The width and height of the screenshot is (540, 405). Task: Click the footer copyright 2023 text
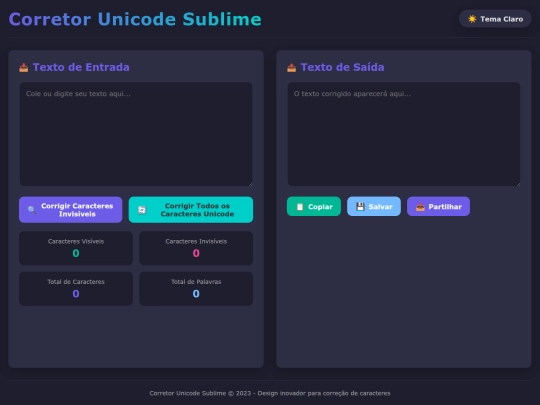(270, 393)
